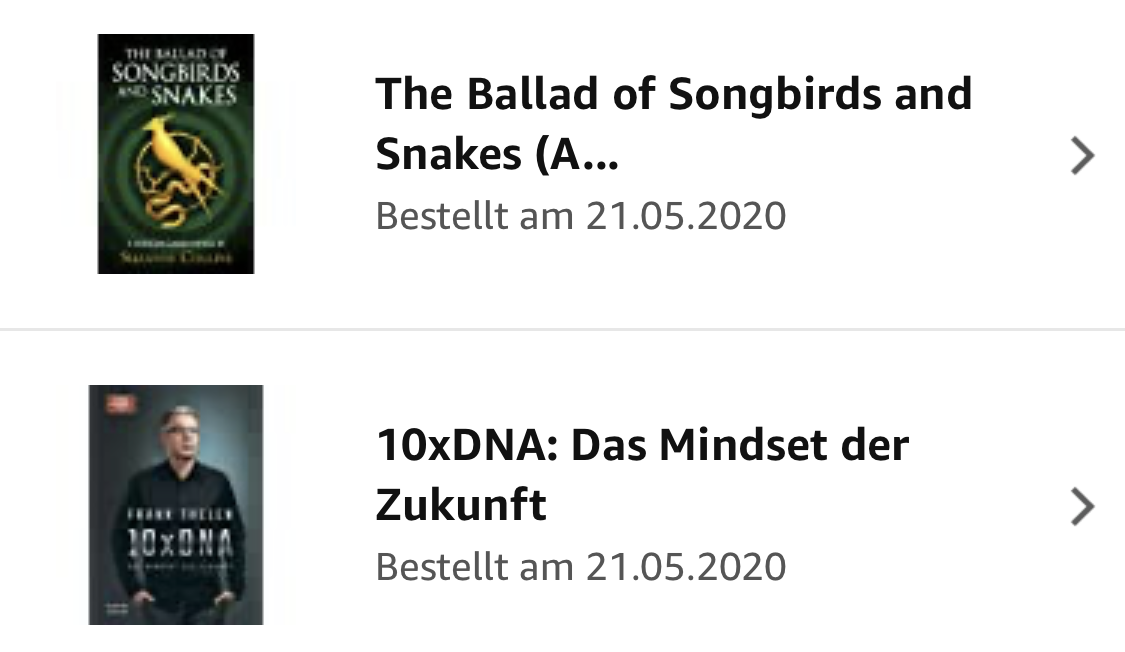Screen dimensions: 1125x652
Task: Click the order date under 10xDNA title
Action: [580, 567]
